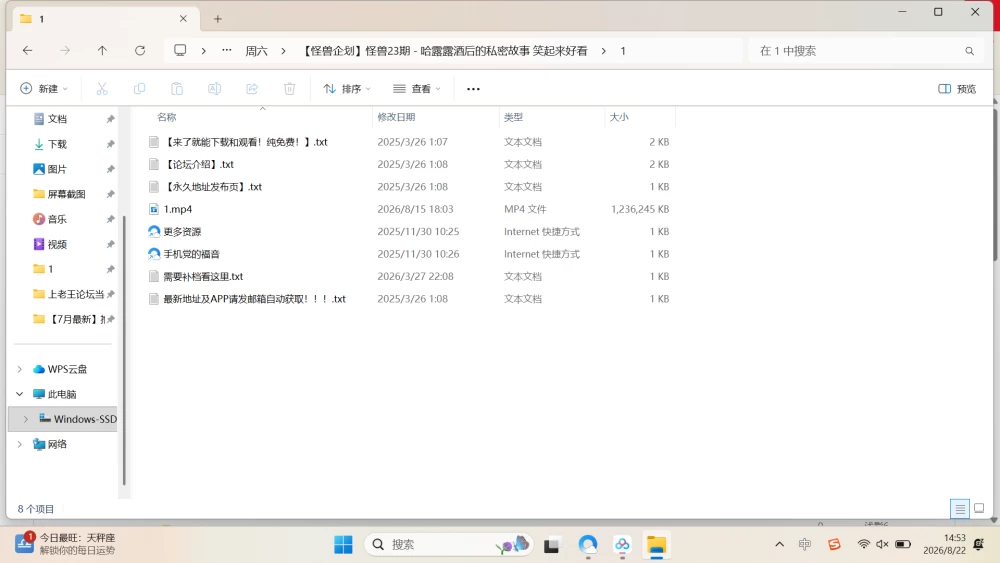The width and height of the screenshot is (1000, 563).
Task: Click the muted volume icon in tray
Action: 883,544
